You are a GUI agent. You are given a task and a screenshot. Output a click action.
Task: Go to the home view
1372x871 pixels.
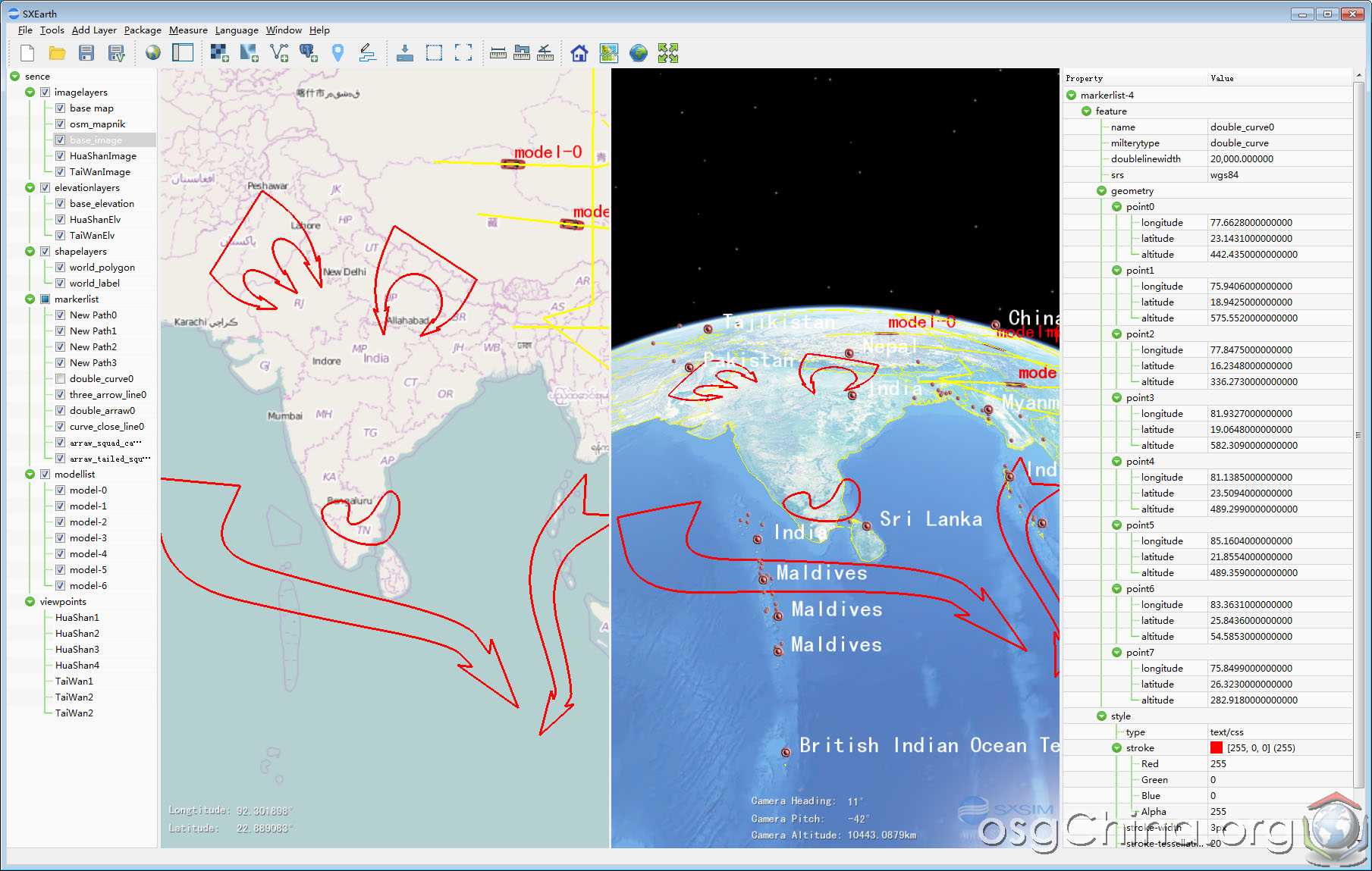point(579,52)
